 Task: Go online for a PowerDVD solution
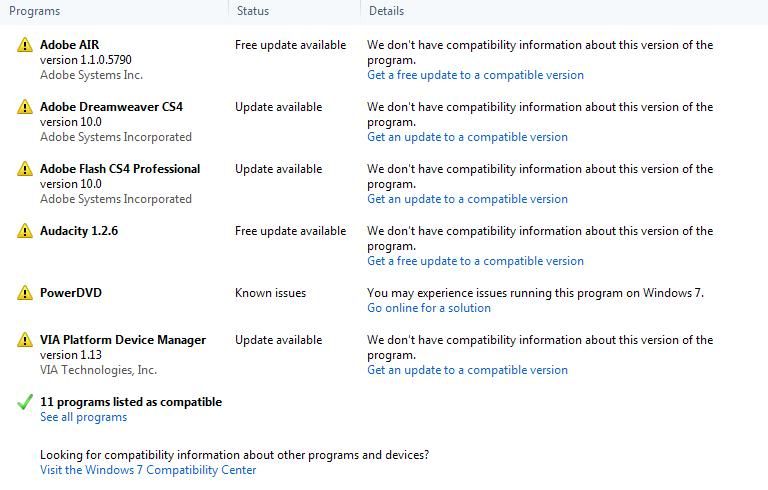(x=428, y=308)
